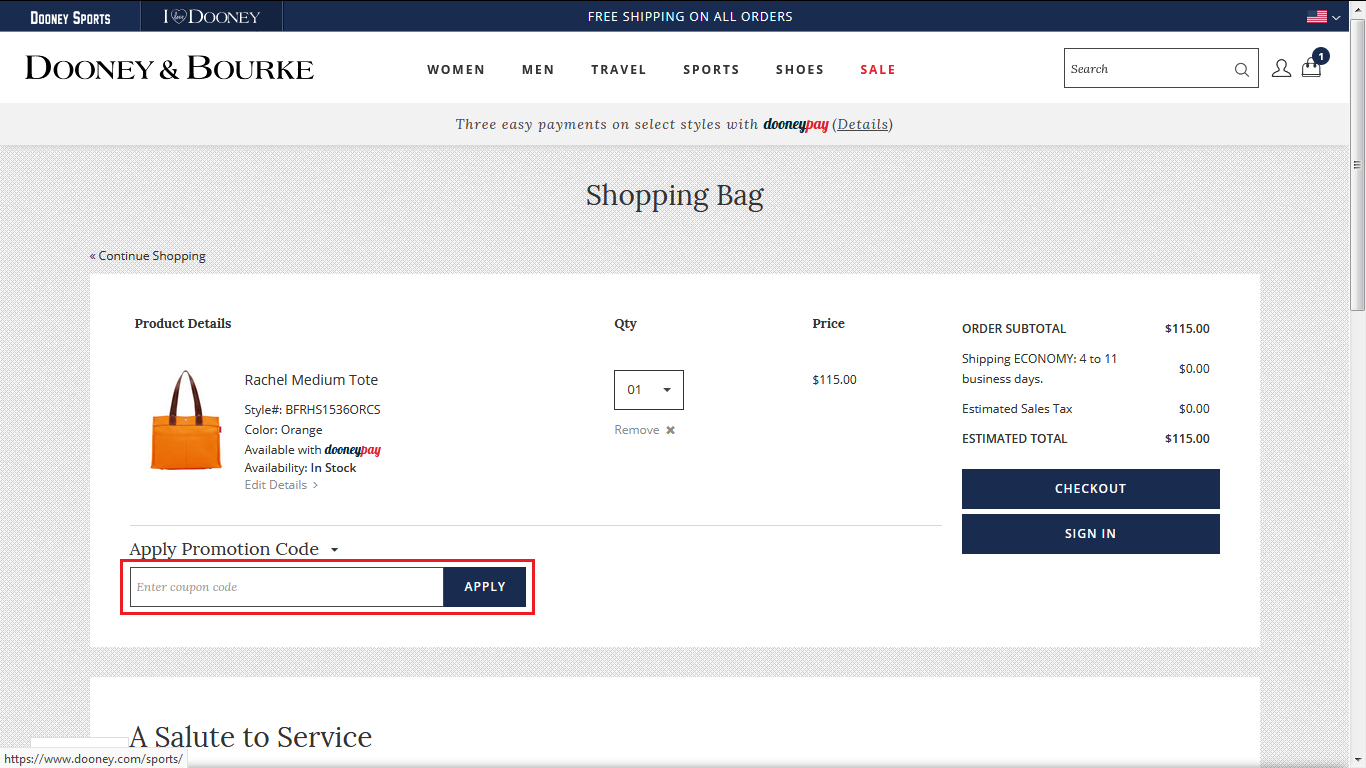Open the quantity 01 dropdown
Image resolution: width=1366 pixels, height=768 pixels.
649,390
